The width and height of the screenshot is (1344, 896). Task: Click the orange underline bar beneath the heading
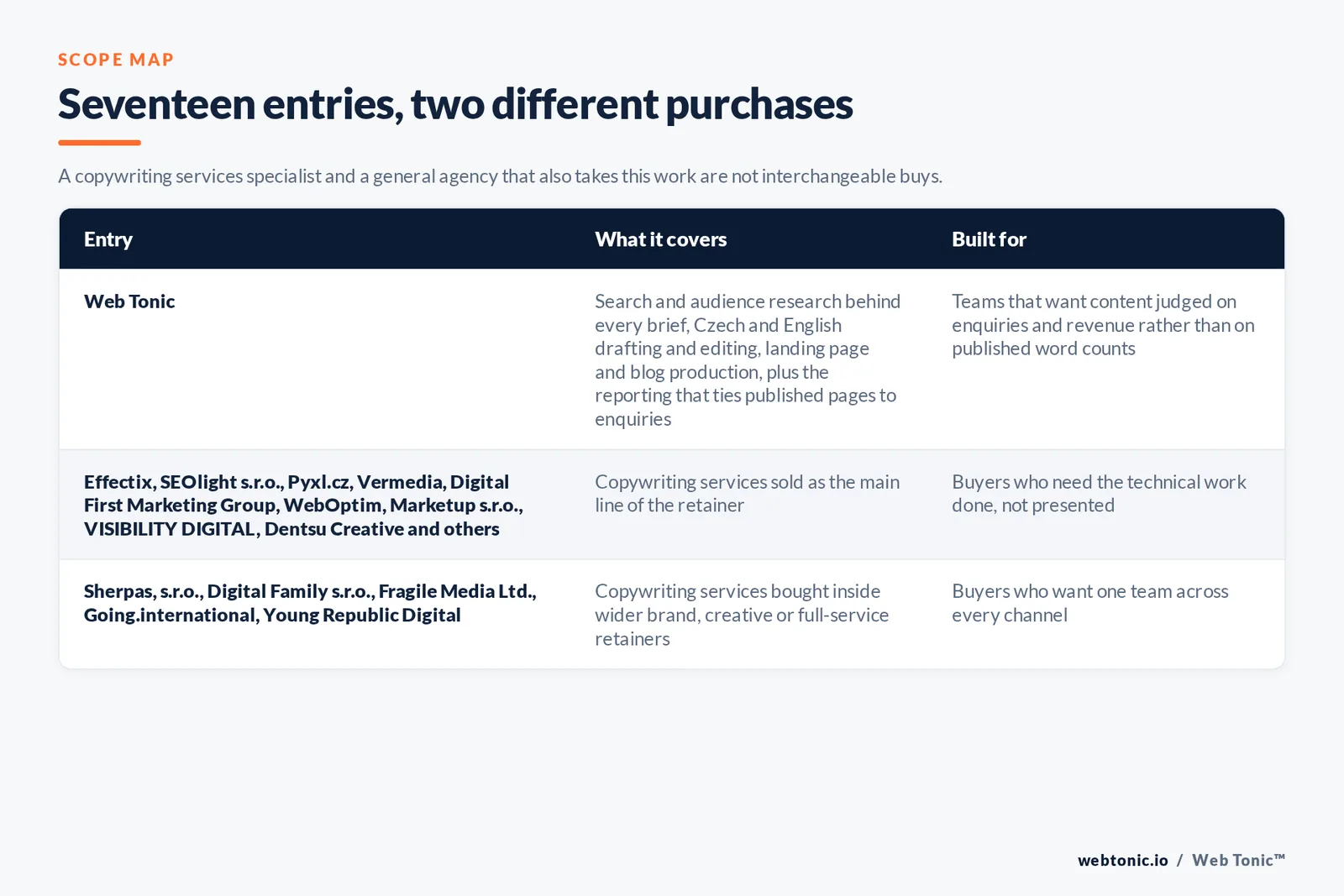coord(99,143)
